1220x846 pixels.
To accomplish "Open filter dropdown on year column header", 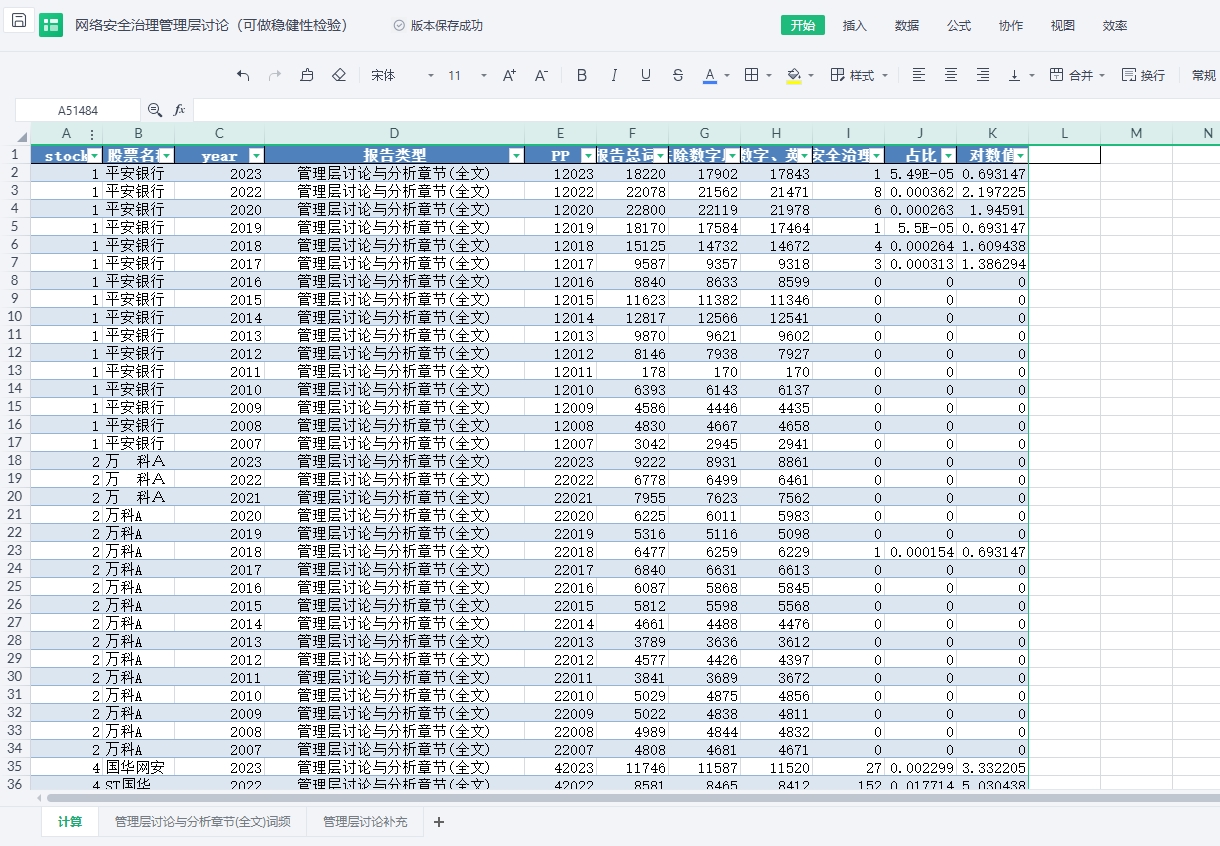I will [256, 155].
